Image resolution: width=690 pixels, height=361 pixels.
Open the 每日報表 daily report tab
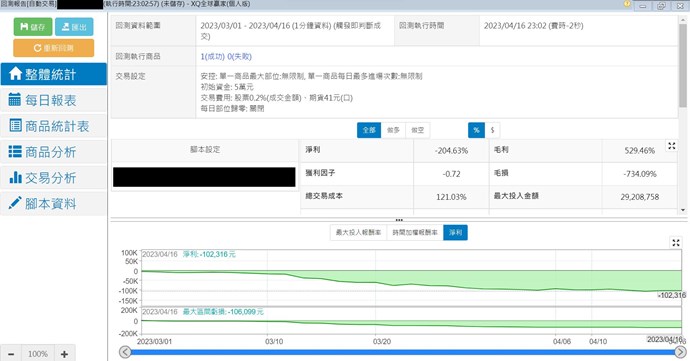point(53,100)
